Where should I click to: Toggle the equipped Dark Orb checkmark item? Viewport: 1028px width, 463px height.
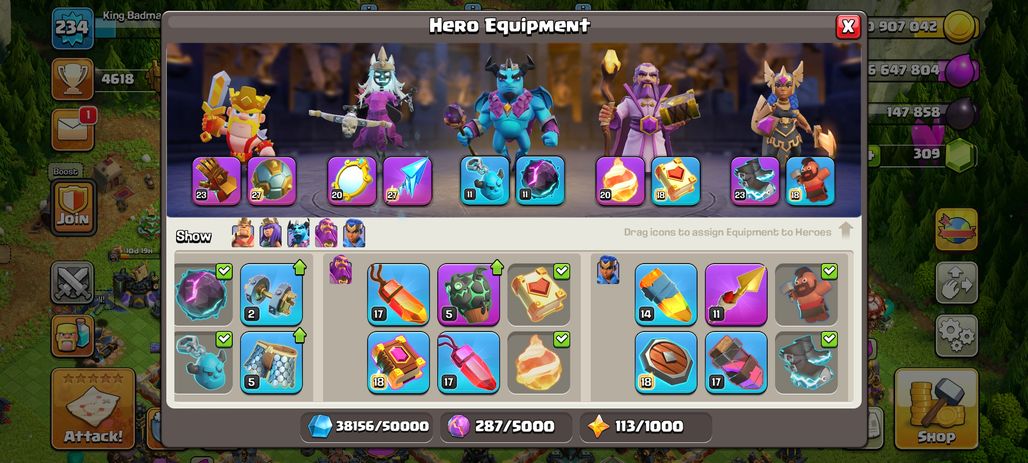(x=203, y=294)
